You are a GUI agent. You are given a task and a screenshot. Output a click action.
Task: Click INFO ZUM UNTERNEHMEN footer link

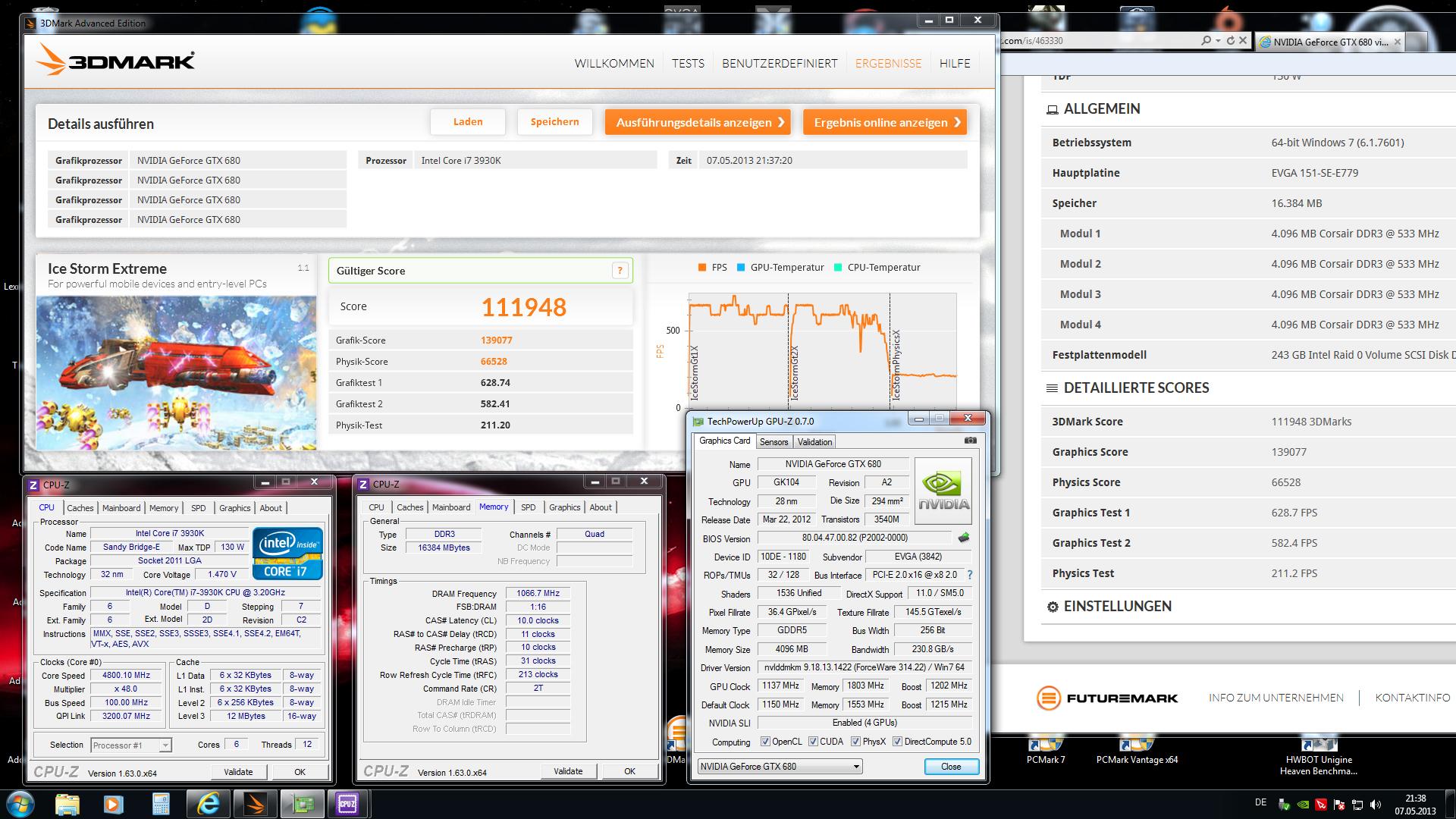coord(1276,698)
